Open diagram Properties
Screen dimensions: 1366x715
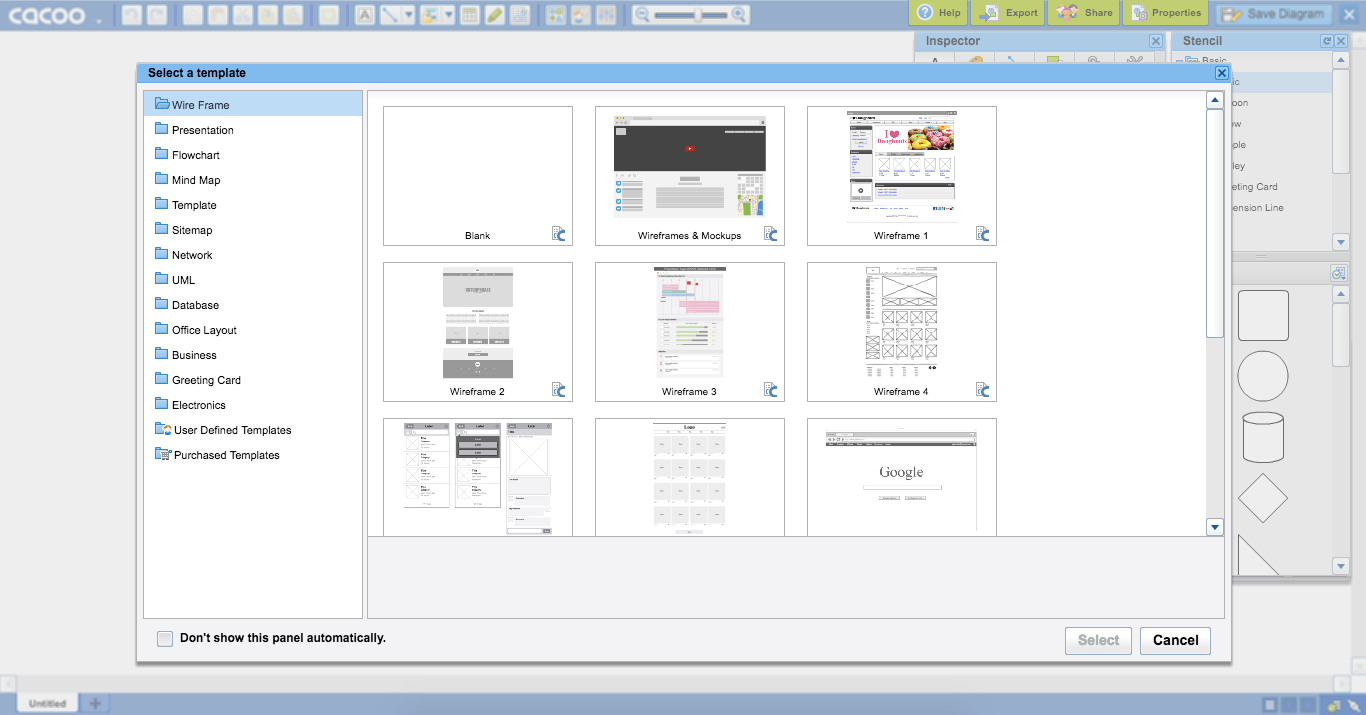tap(1165, 13)
